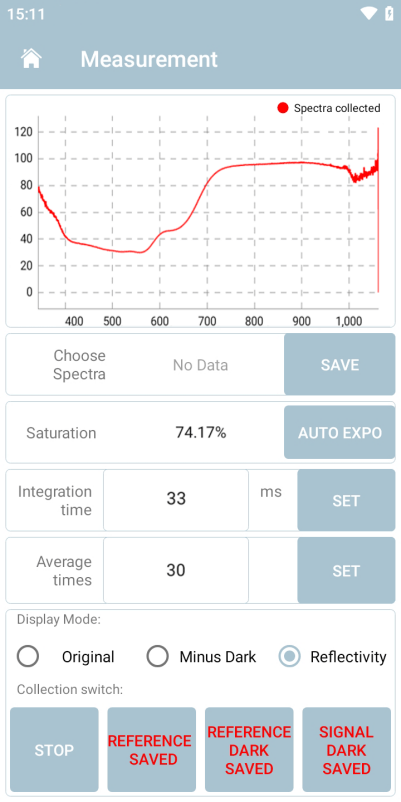Go home via the house icon
This screenshot has height=802, width=401.
pyautogui.click(x=31, y=59)
